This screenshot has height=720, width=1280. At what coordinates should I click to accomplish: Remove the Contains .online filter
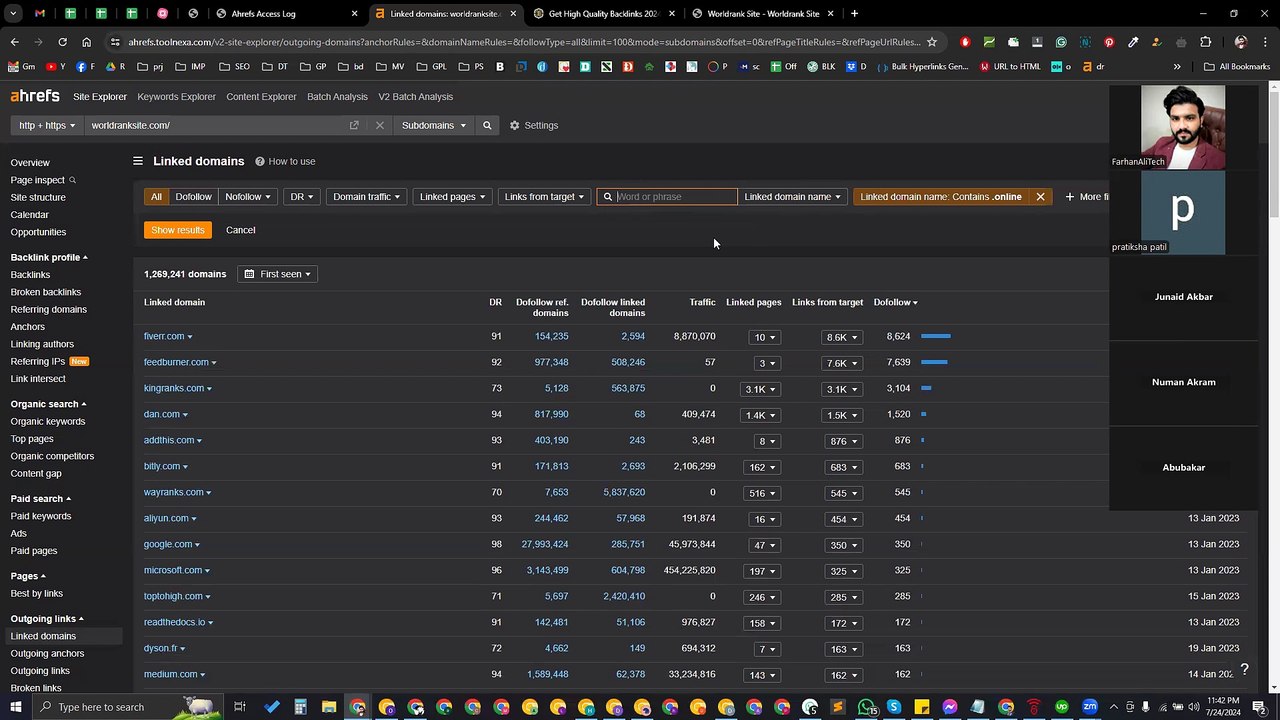click(x=1040, y=197)
